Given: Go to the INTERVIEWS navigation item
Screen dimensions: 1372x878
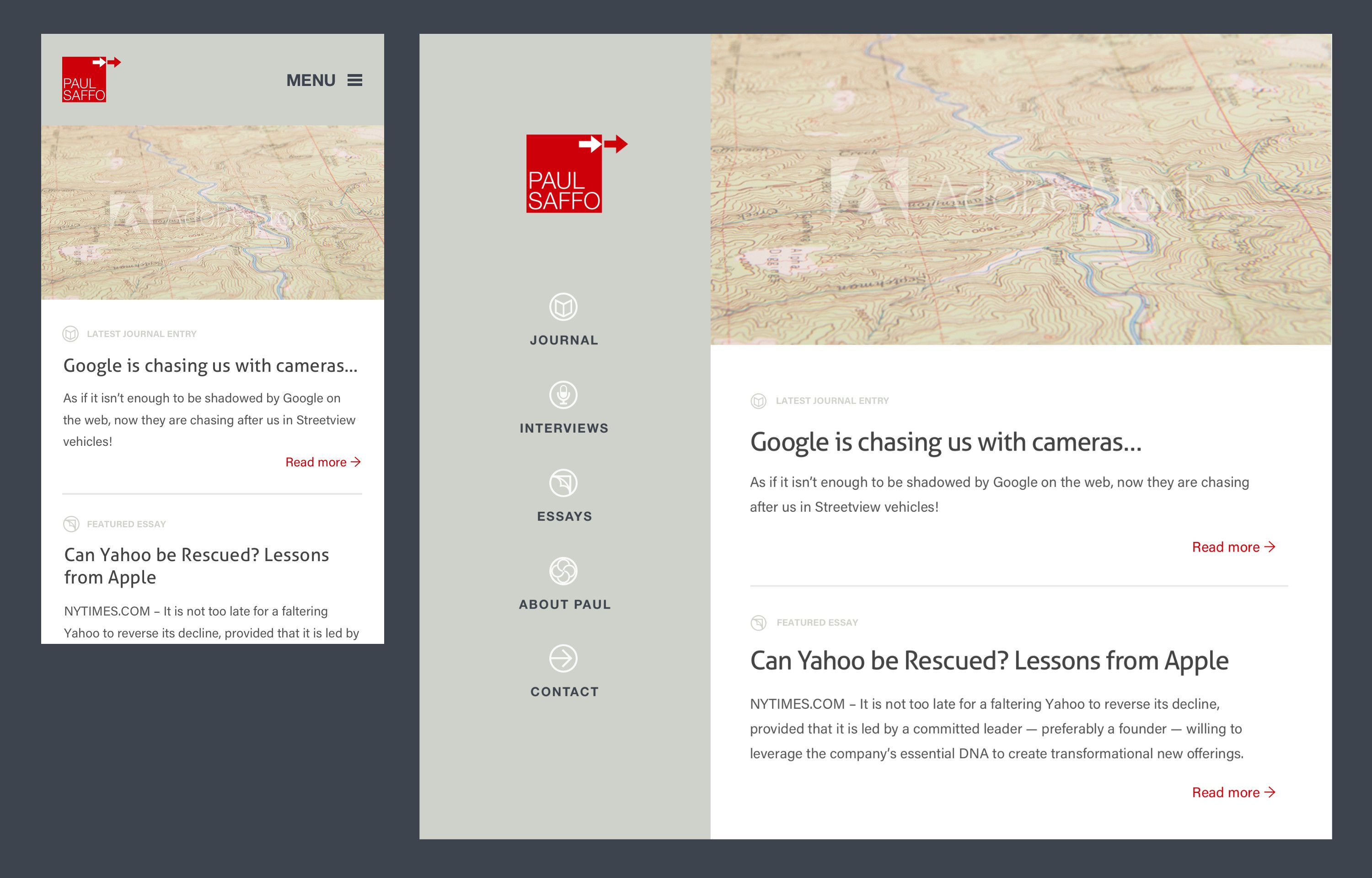Looking at the screenshot, I should click(564, 428).
